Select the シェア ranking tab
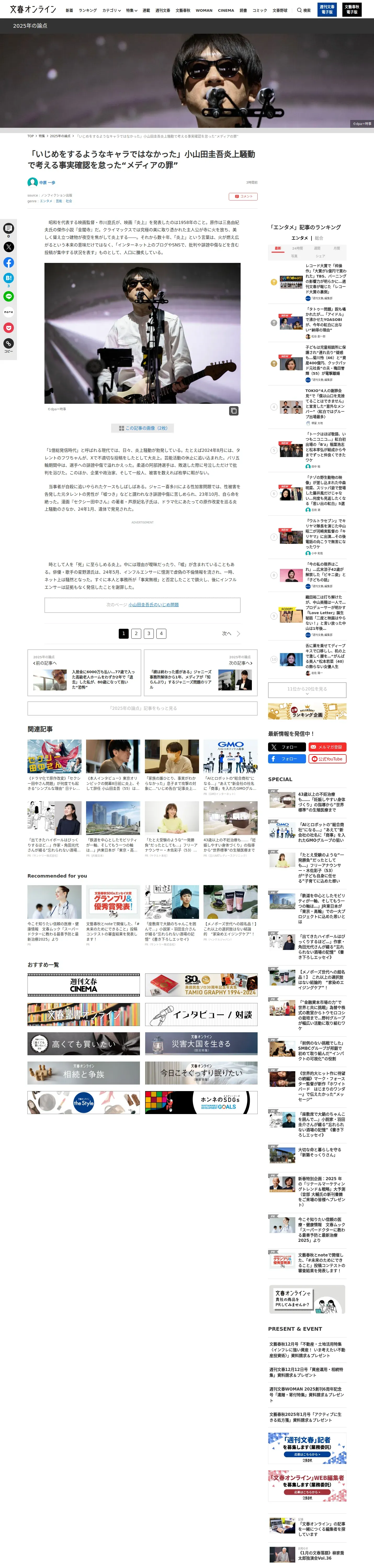Viewport: 374px width, 1568px height. tap(320, 256)
